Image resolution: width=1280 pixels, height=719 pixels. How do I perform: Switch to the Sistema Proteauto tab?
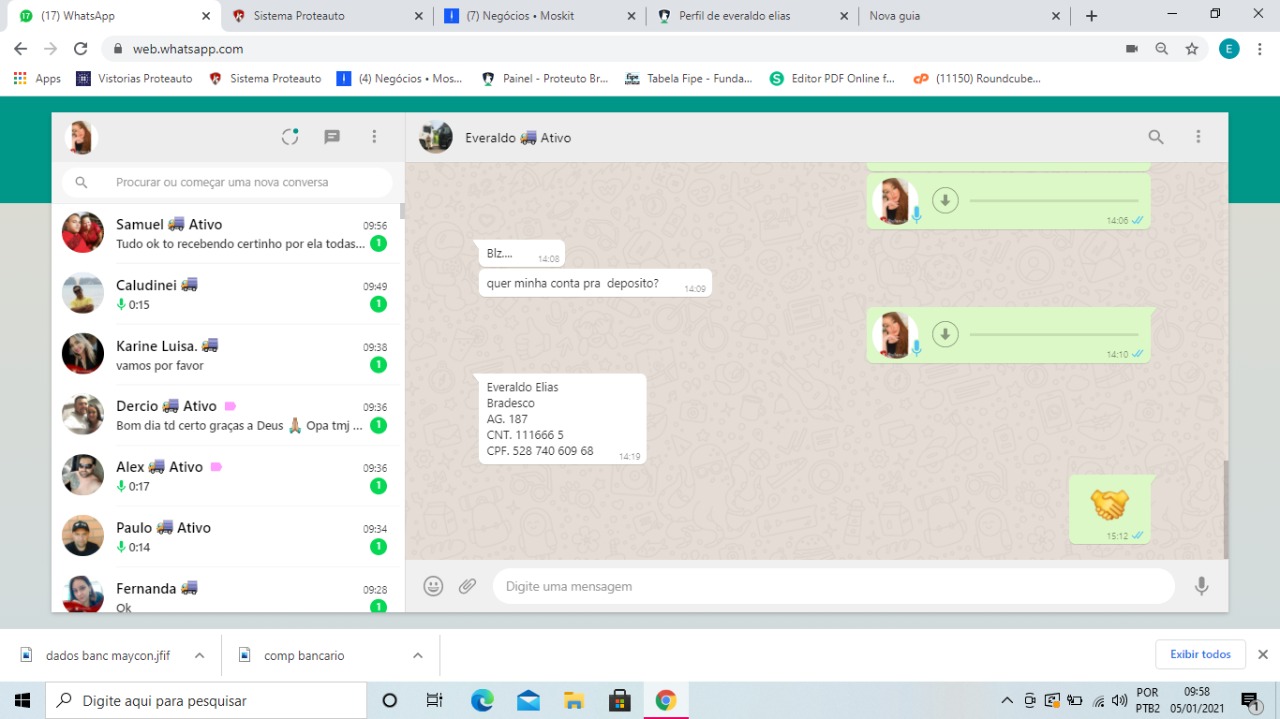click(x=320, y=16)
